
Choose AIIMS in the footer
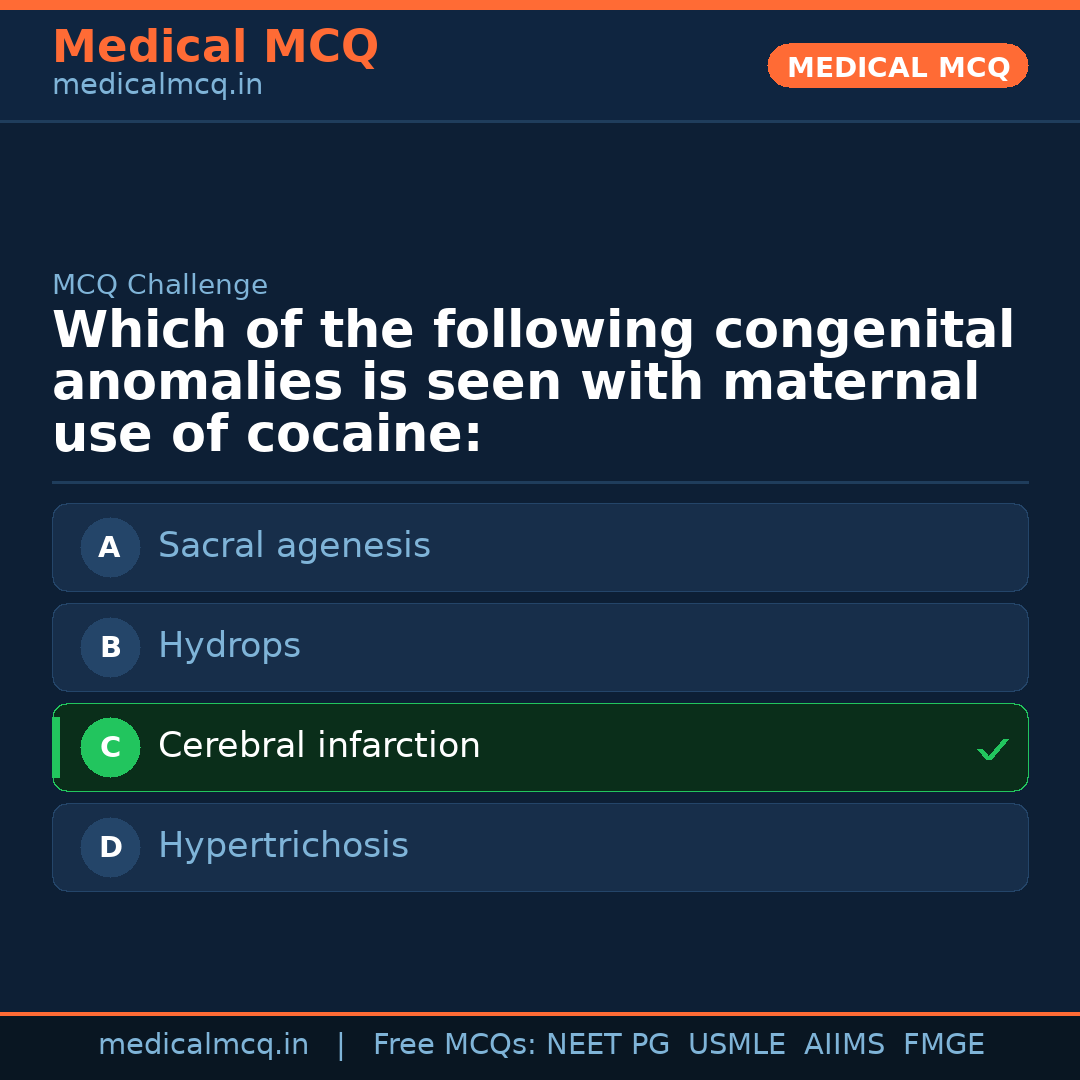click(x=844, y=1045)
